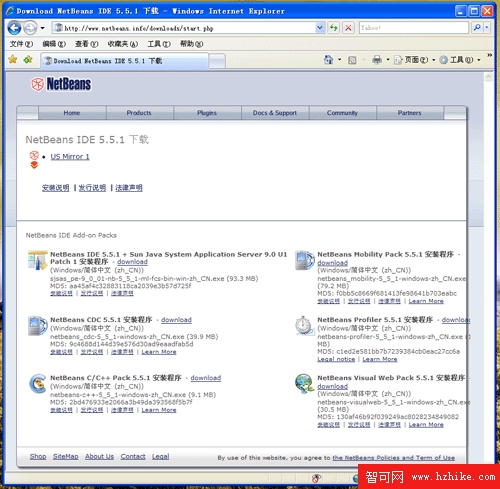Click the US Mirror 1 link
The height and width of the screenshot is (489, 500).
tap(70, 157)
